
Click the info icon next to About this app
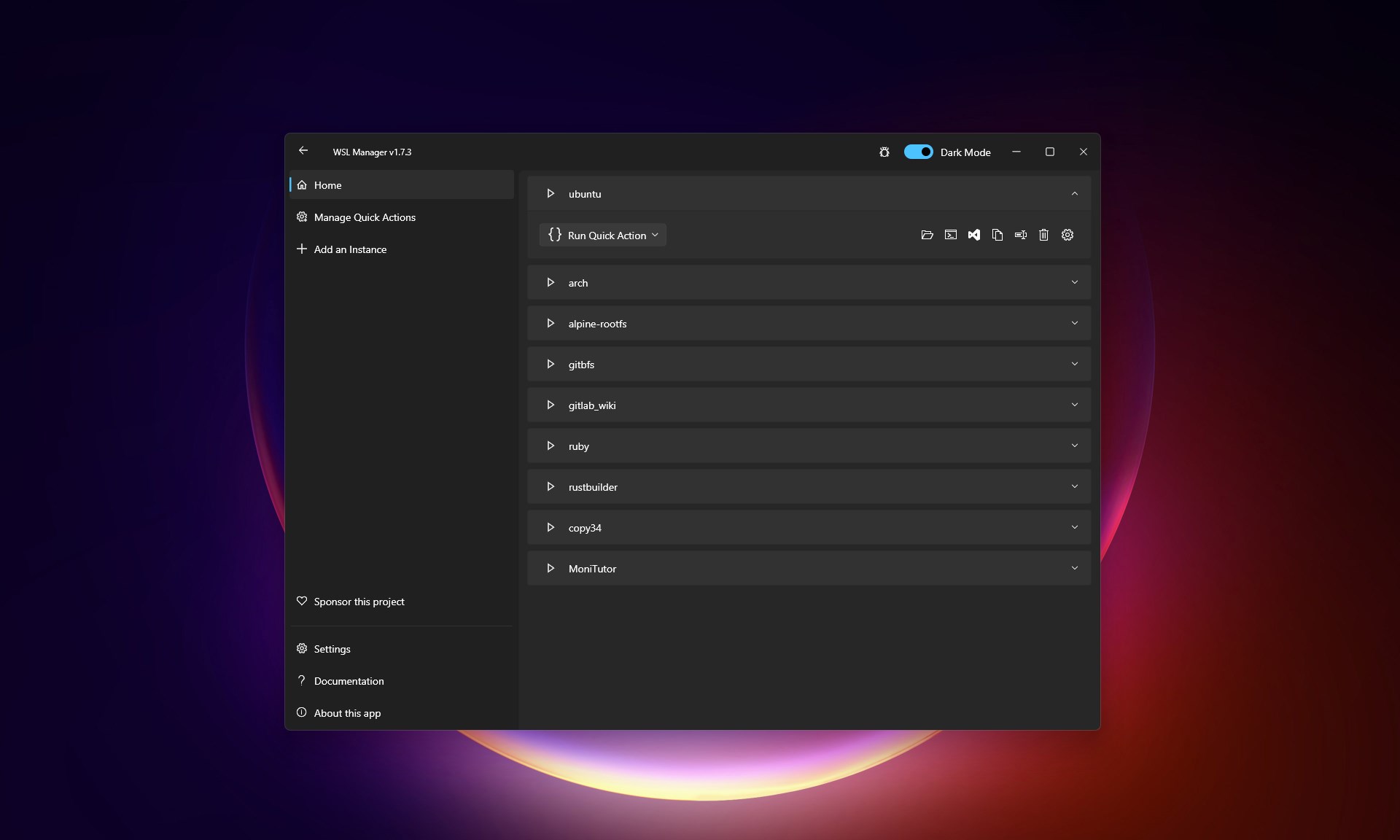(301, 712)
